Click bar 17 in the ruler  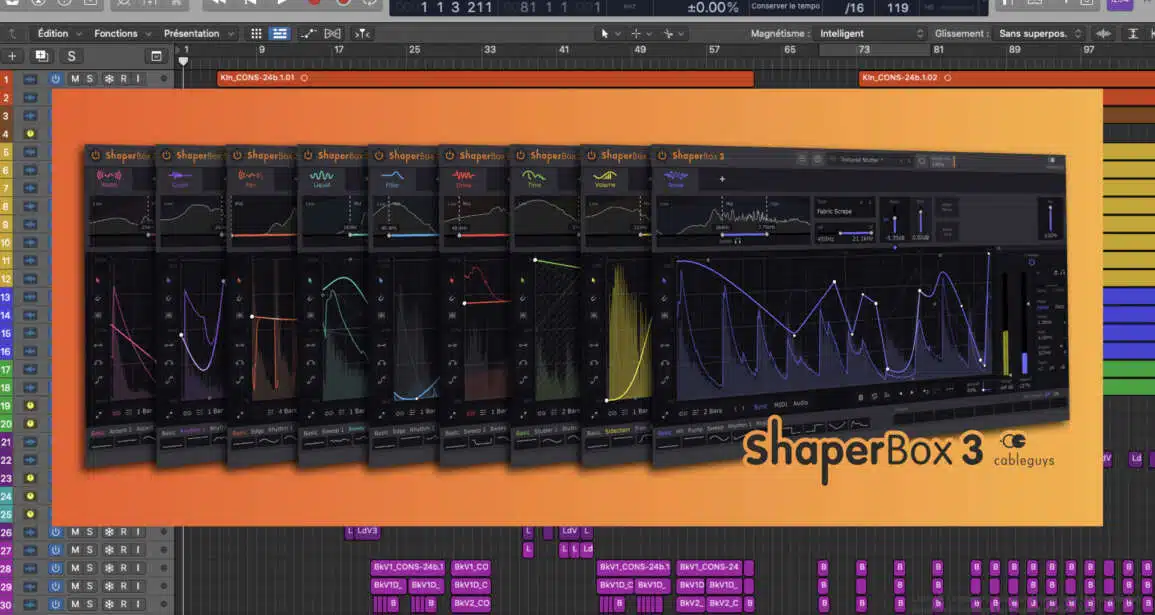tap(339, 49)
